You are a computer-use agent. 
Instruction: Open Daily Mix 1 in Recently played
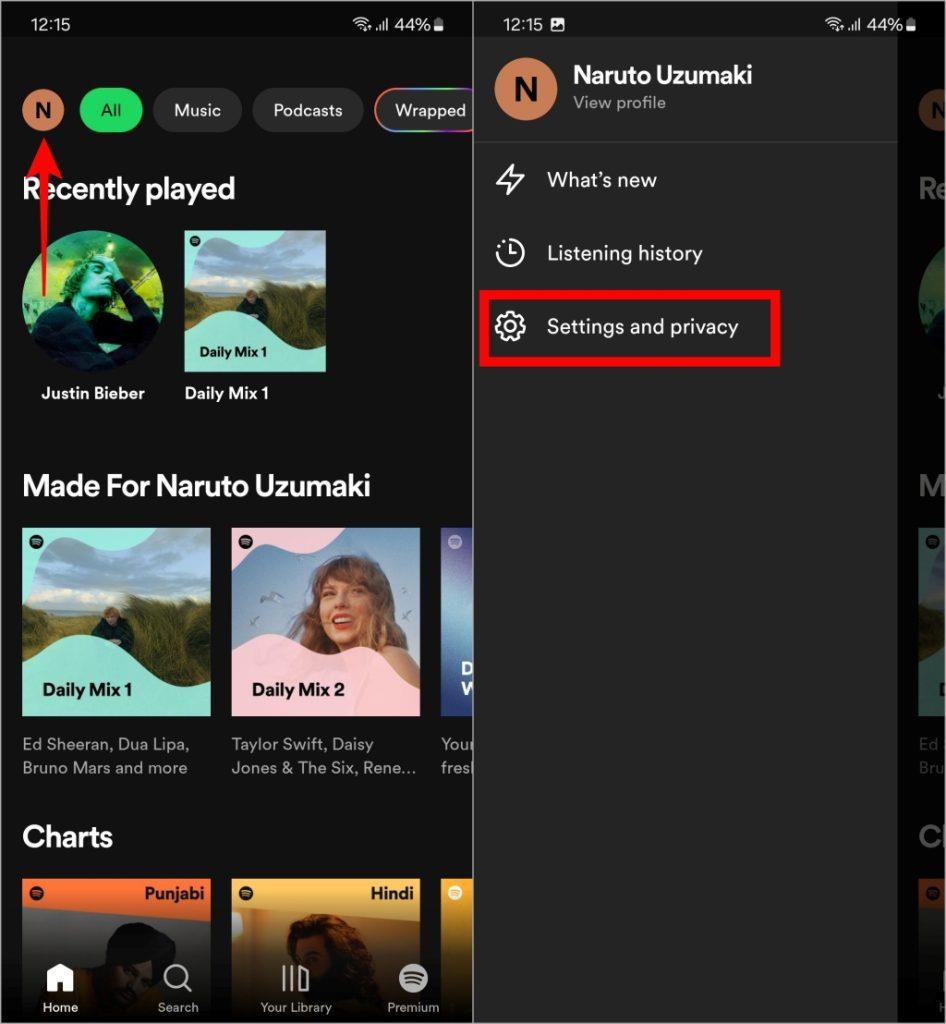(x=255, y=301)
